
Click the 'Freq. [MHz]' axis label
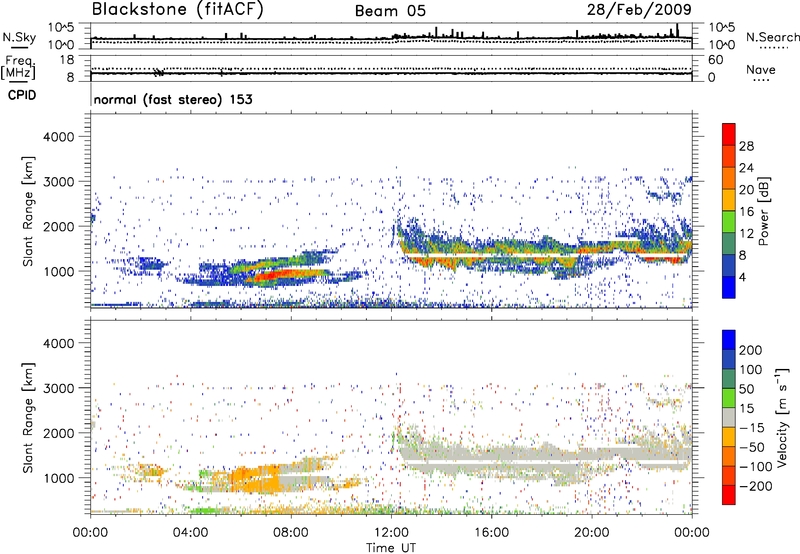18,68
